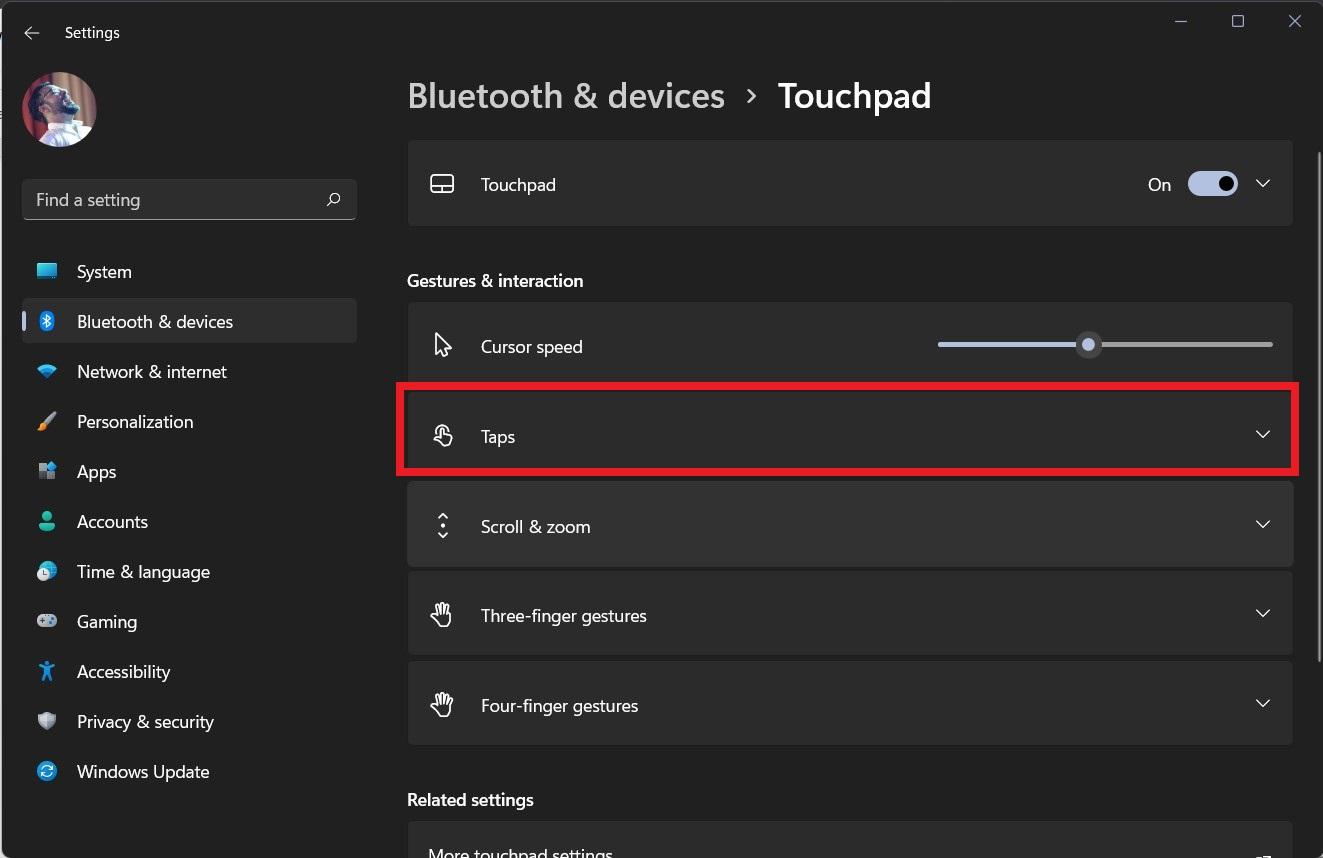Click the Accessibility figure icon
The width and height of the screenshot is (1323, 858).
[47, 672]
